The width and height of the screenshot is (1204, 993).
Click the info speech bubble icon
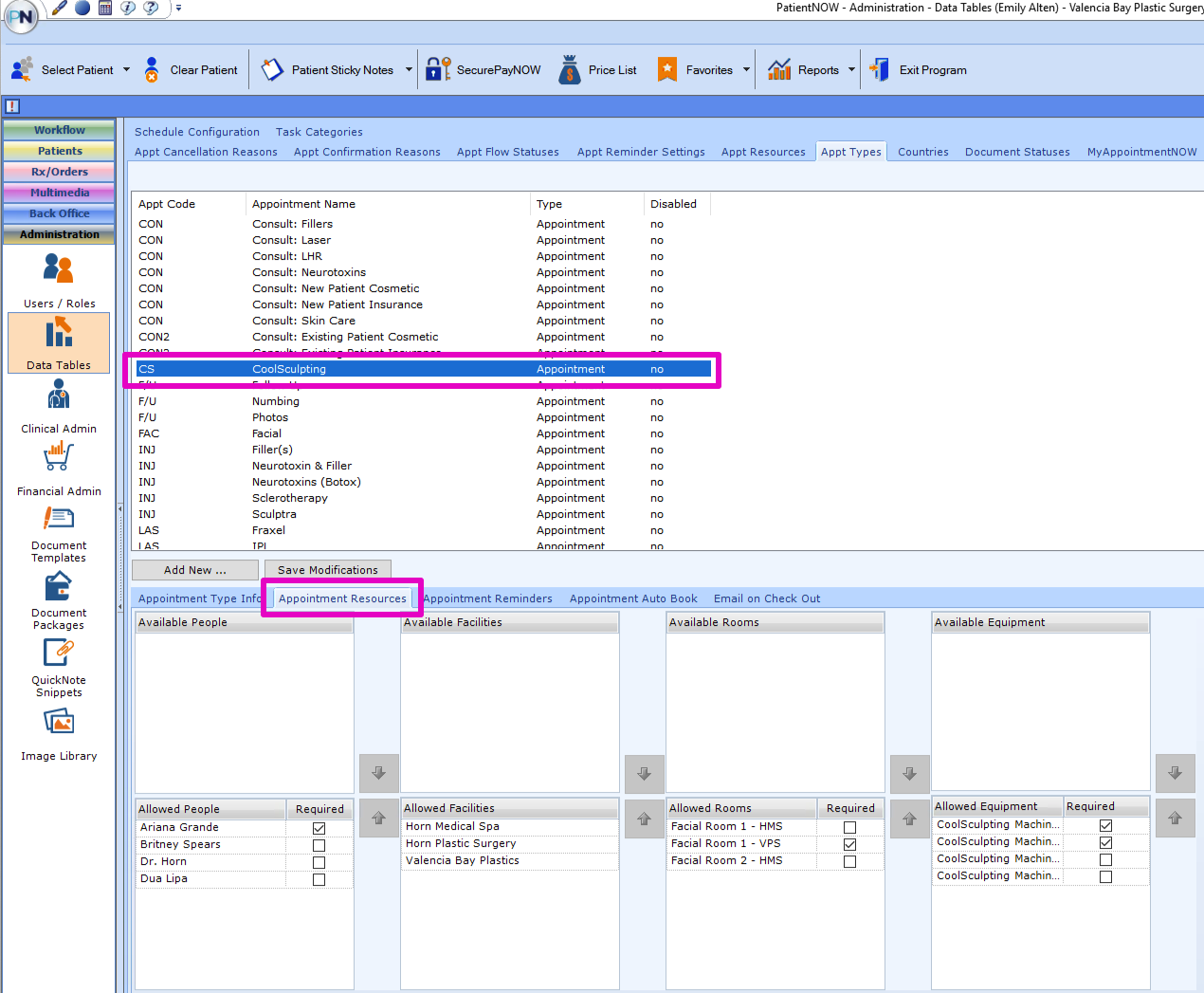128,8
